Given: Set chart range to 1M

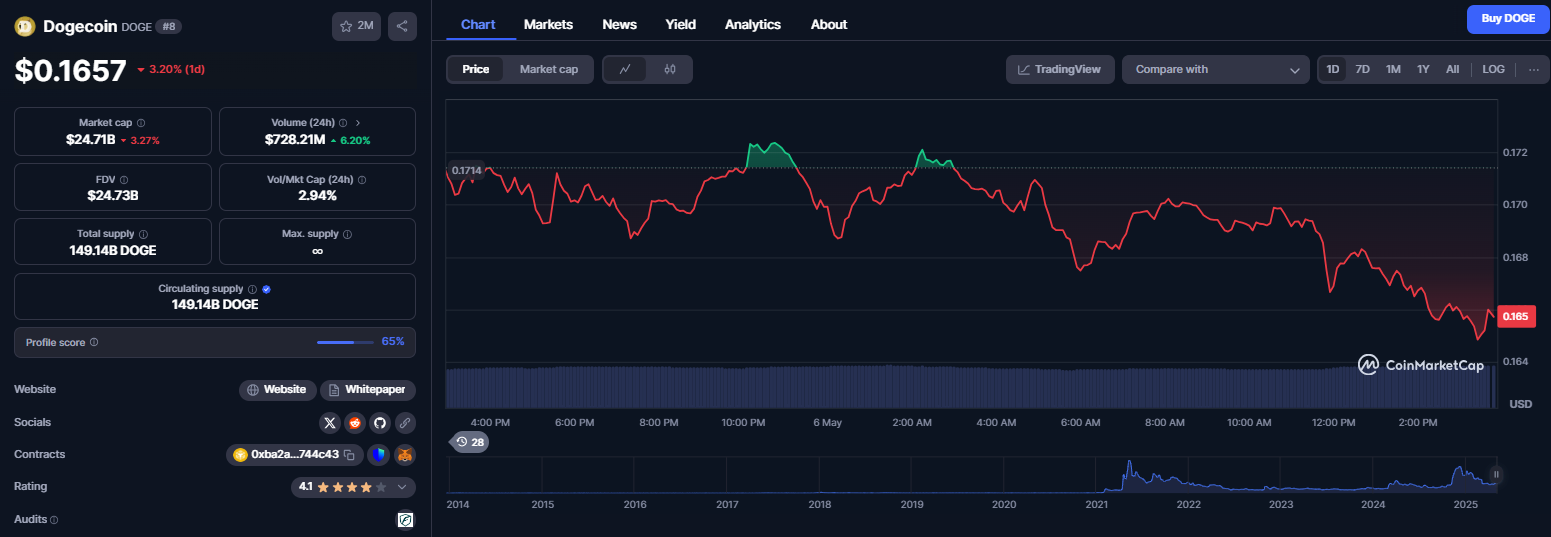Looking at the screenshot, I should (1393, 69).
